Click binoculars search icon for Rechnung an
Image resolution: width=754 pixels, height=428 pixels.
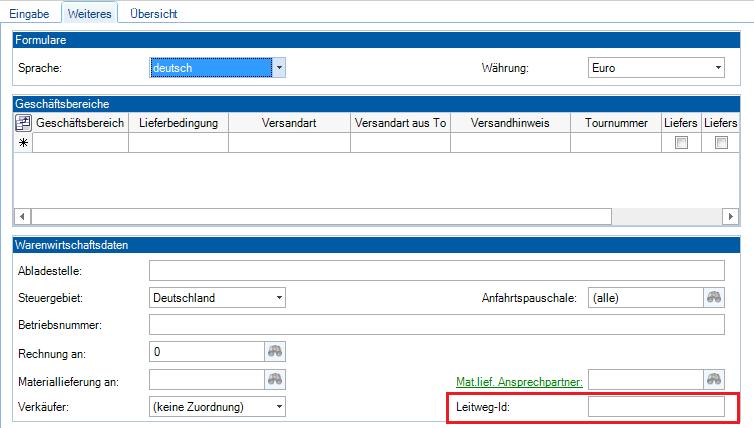click(x=275, y=351)
